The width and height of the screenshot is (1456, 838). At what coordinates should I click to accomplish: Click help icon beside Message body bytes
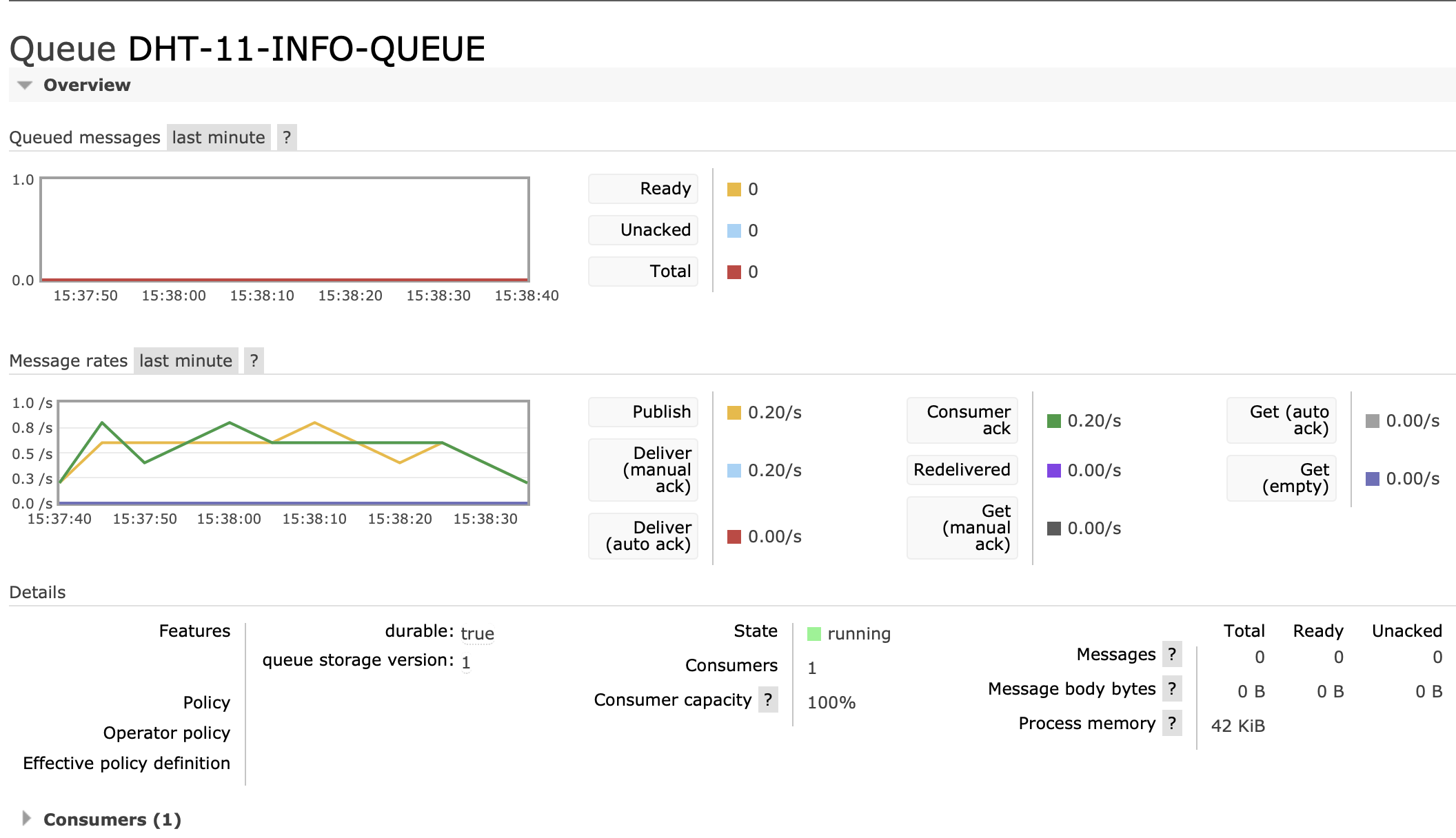(1172, 688)
